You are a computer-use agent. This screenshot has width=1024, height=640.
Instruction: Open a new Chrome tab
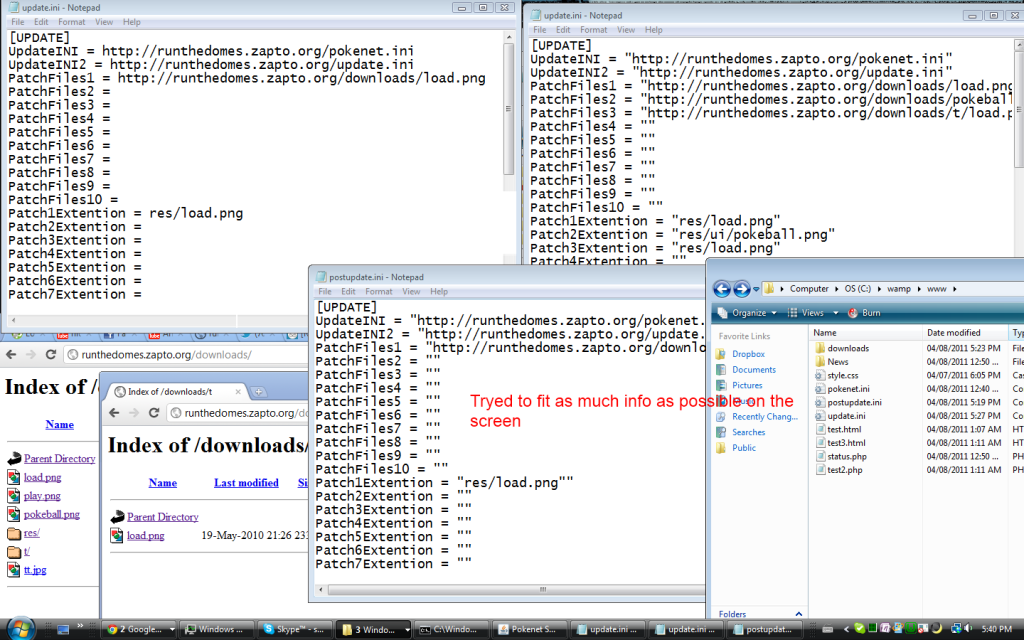point(260,391)
